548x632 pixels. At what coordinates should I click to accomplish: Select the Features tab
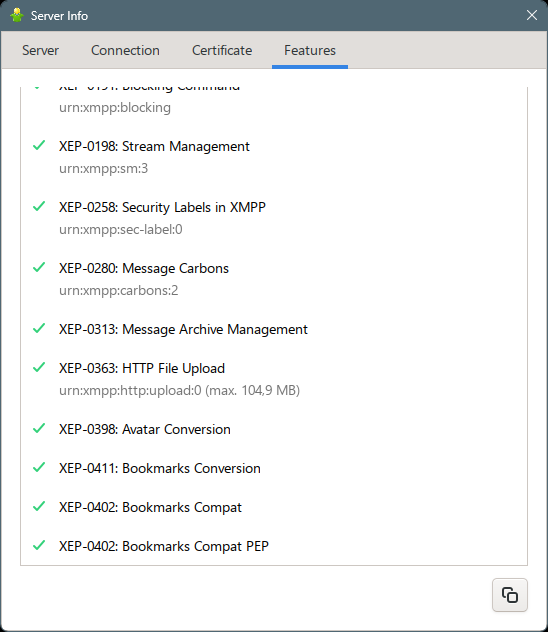(x=310, y=50)
